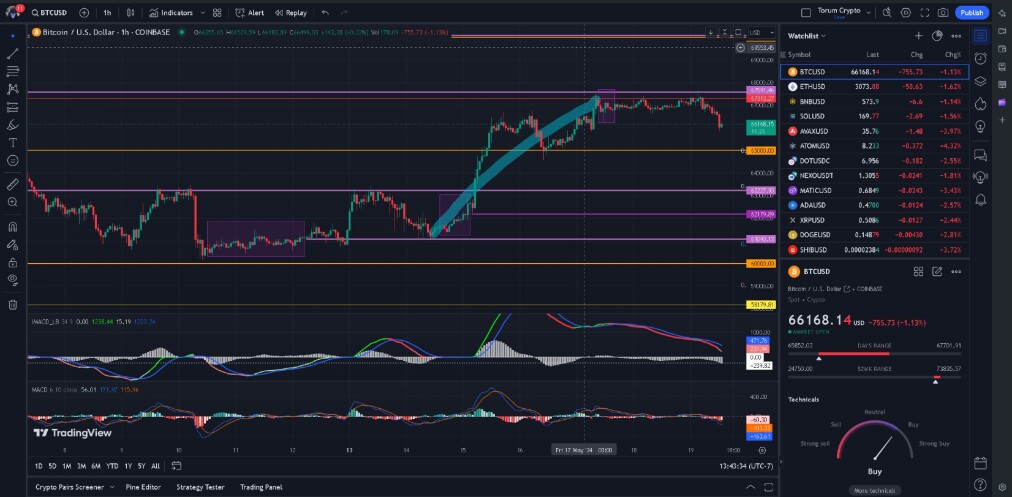
Task: Click the Publish button
Action: click(x=971, y=12)
